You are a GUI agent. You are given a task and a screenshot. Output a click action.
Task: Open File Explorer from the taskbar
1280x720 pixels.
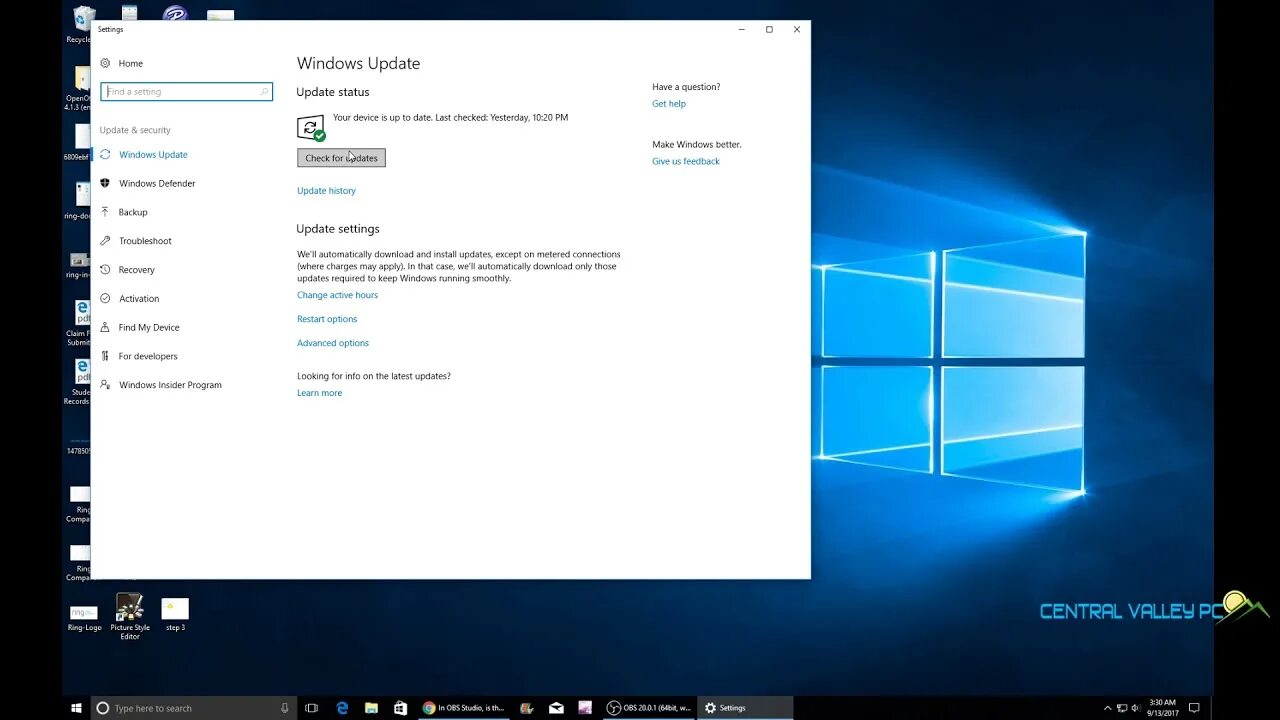371,708
